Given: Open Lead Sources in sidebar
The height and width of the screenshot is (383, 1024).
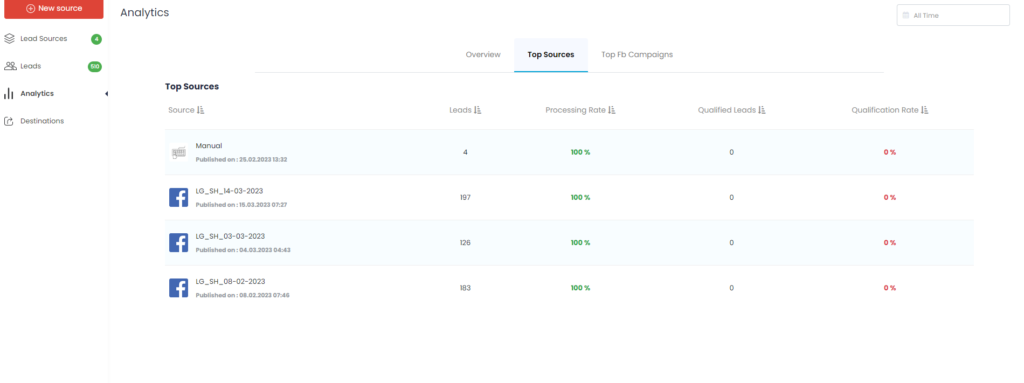Looking at the screenshot, I should [44, 39].
